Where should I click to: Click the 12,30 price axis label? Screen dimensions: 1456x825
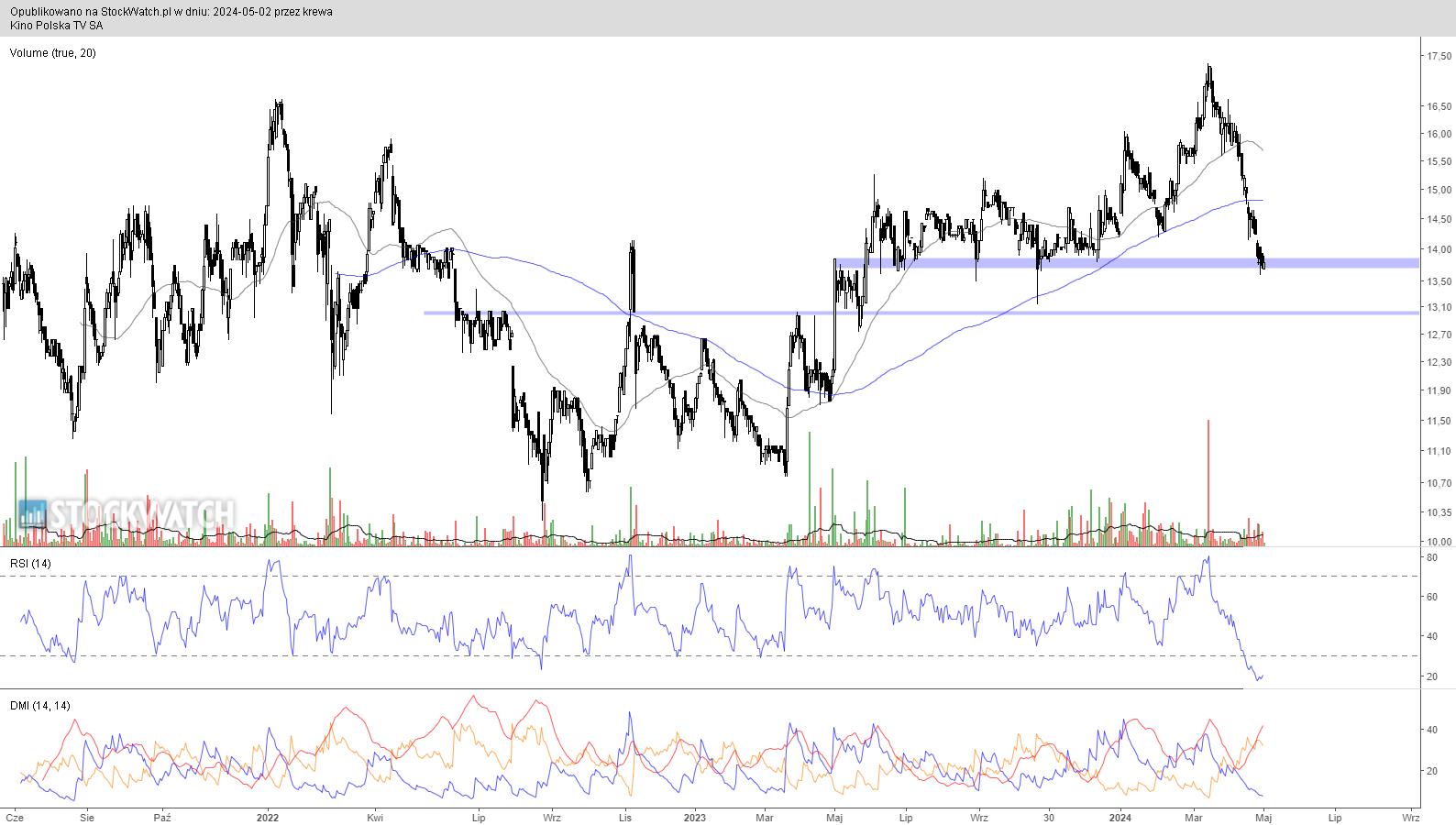tap(1439, 362)
